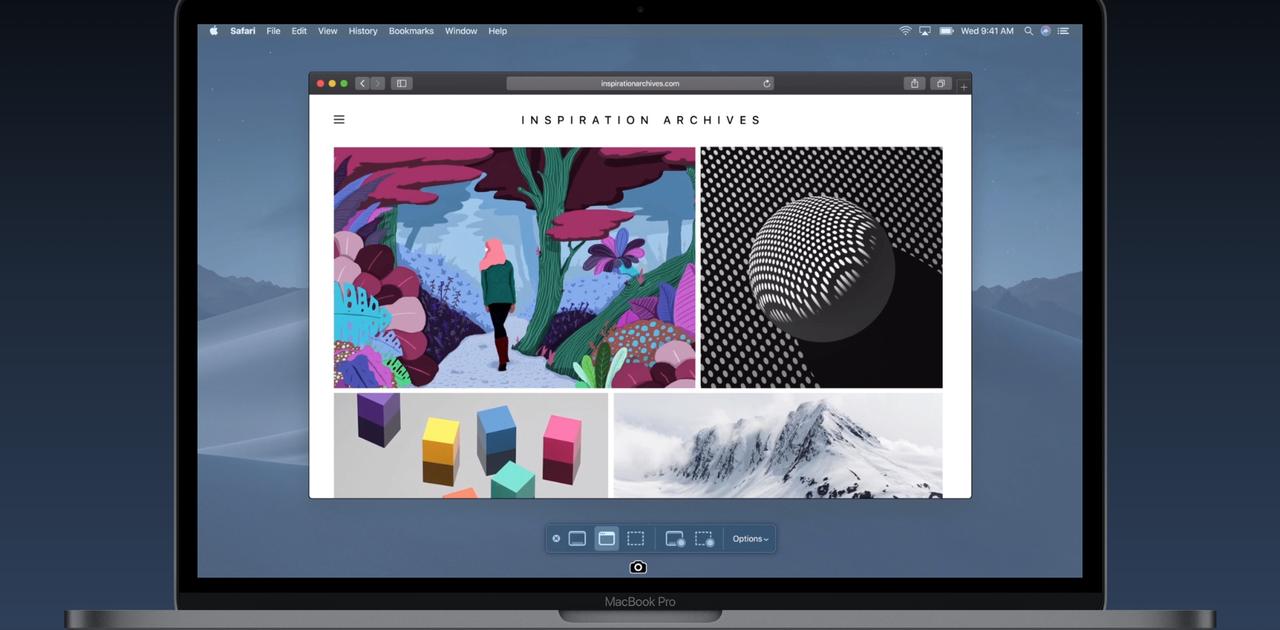The image size is (1280, 630).
Task: Toggle Safari's sidebar icon
Action: [x=400, y=83]
